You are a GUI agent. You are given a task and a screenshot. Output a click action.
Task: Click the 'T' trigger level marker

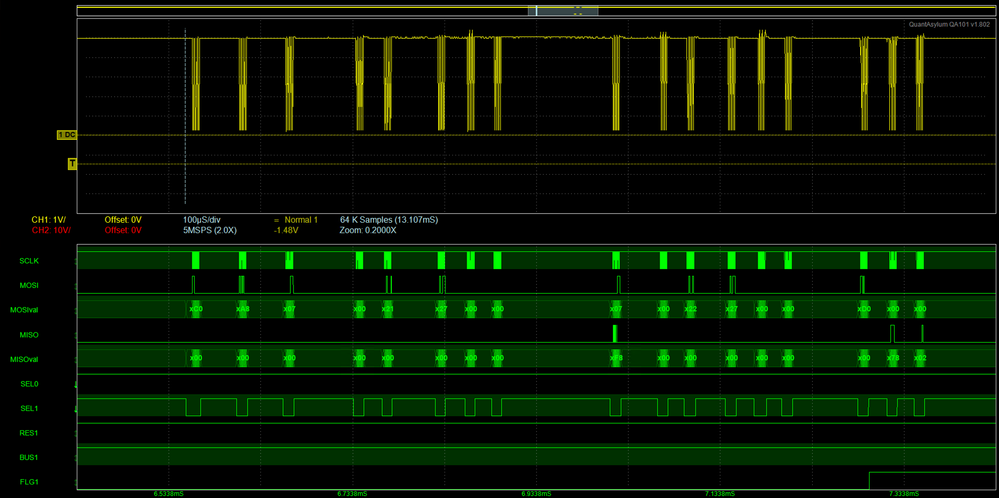[72, 164]
